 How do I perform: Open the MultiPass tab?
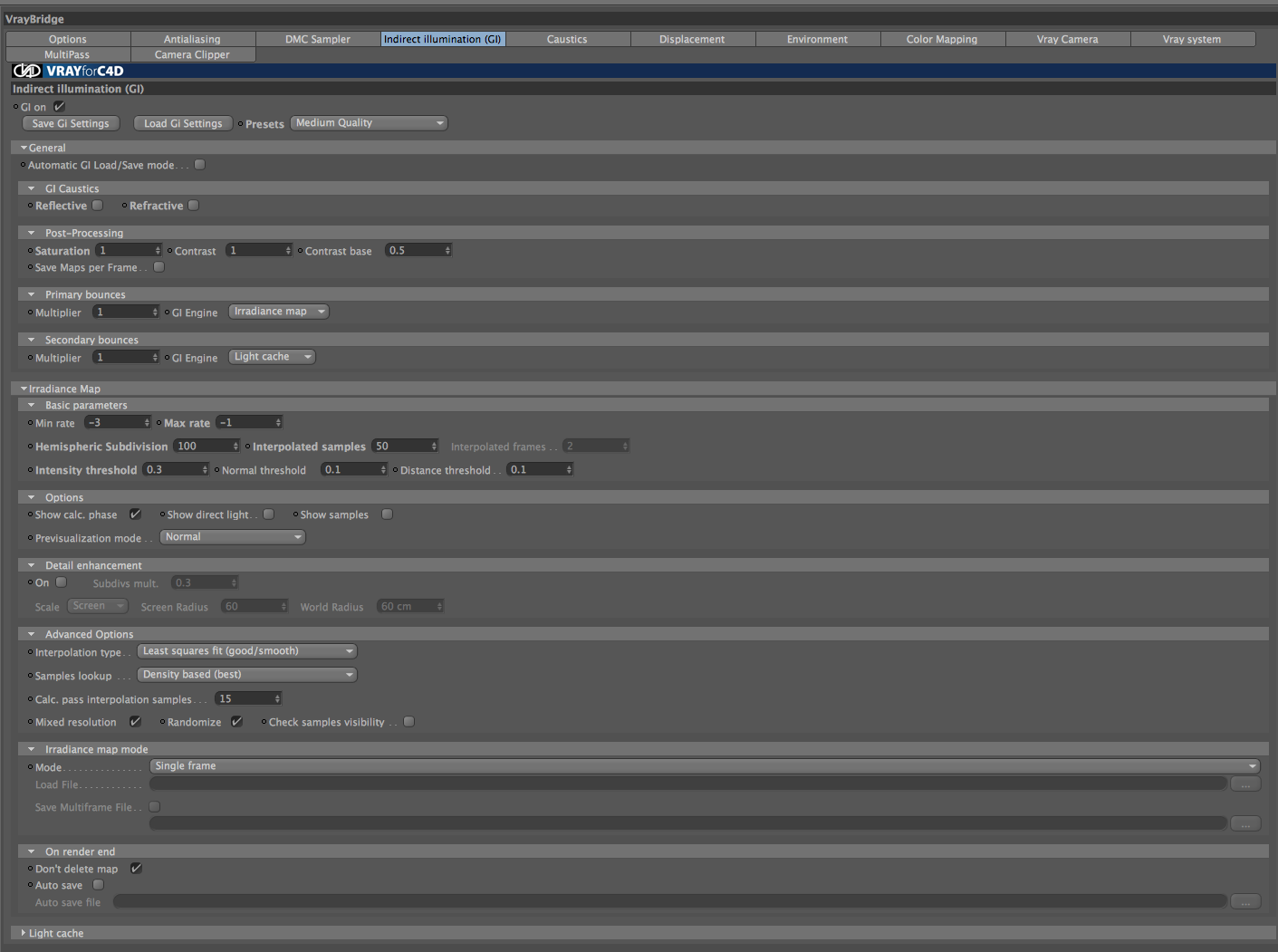click(x=68, y=54)
